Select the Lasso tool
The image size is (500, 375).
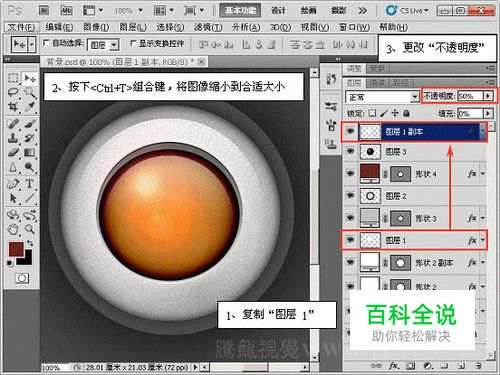pos(13,92)
